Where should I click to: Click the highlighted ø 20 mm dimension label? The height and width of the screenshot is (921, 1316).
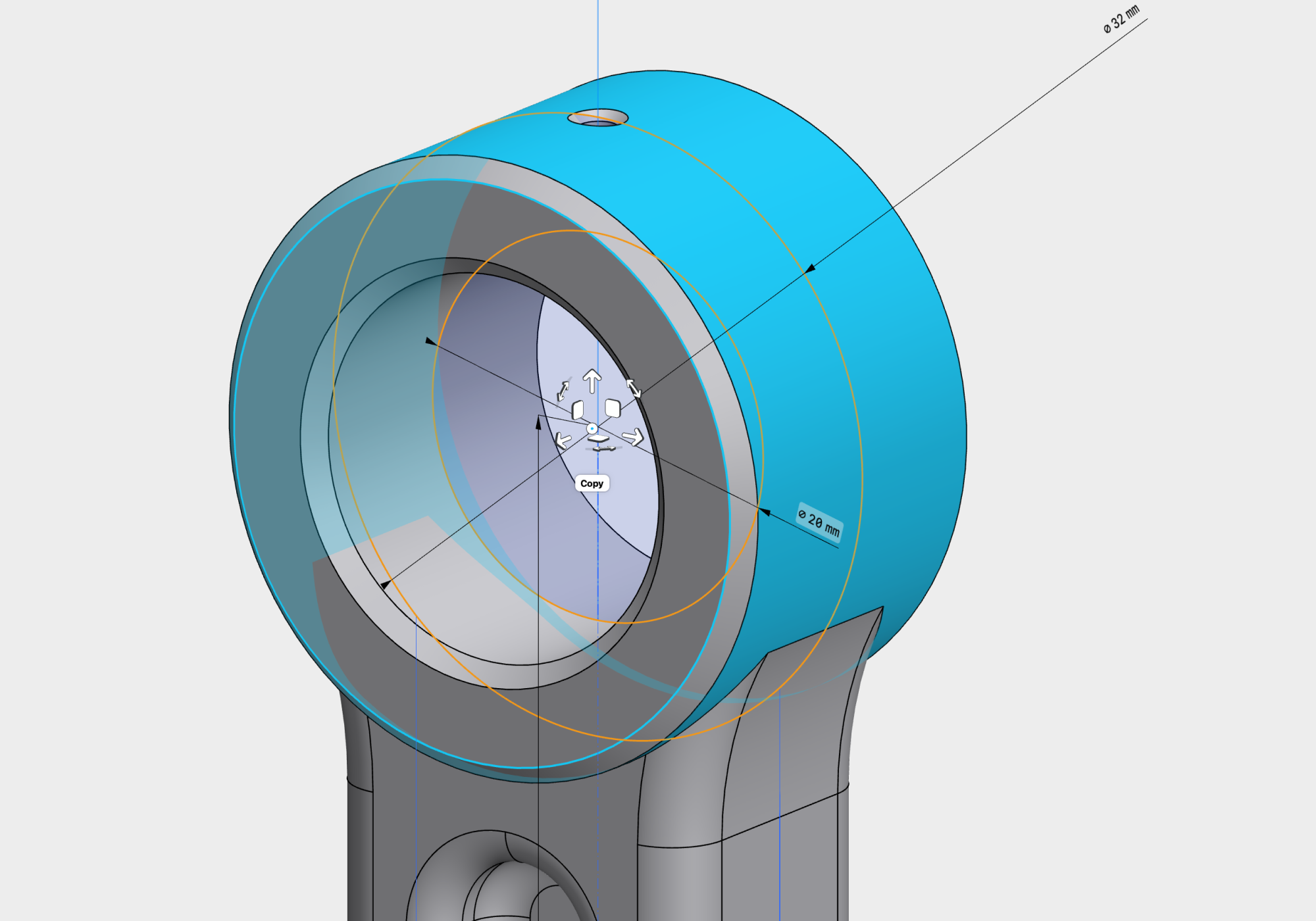click(819, 522)
